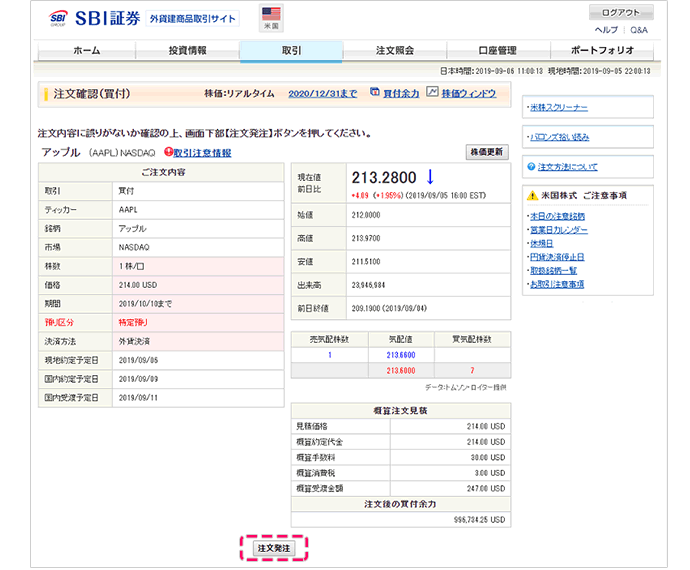Click the 30.00 USD estimated commission value
This screenshot has width=690, height=570.
tap(488, 457)
